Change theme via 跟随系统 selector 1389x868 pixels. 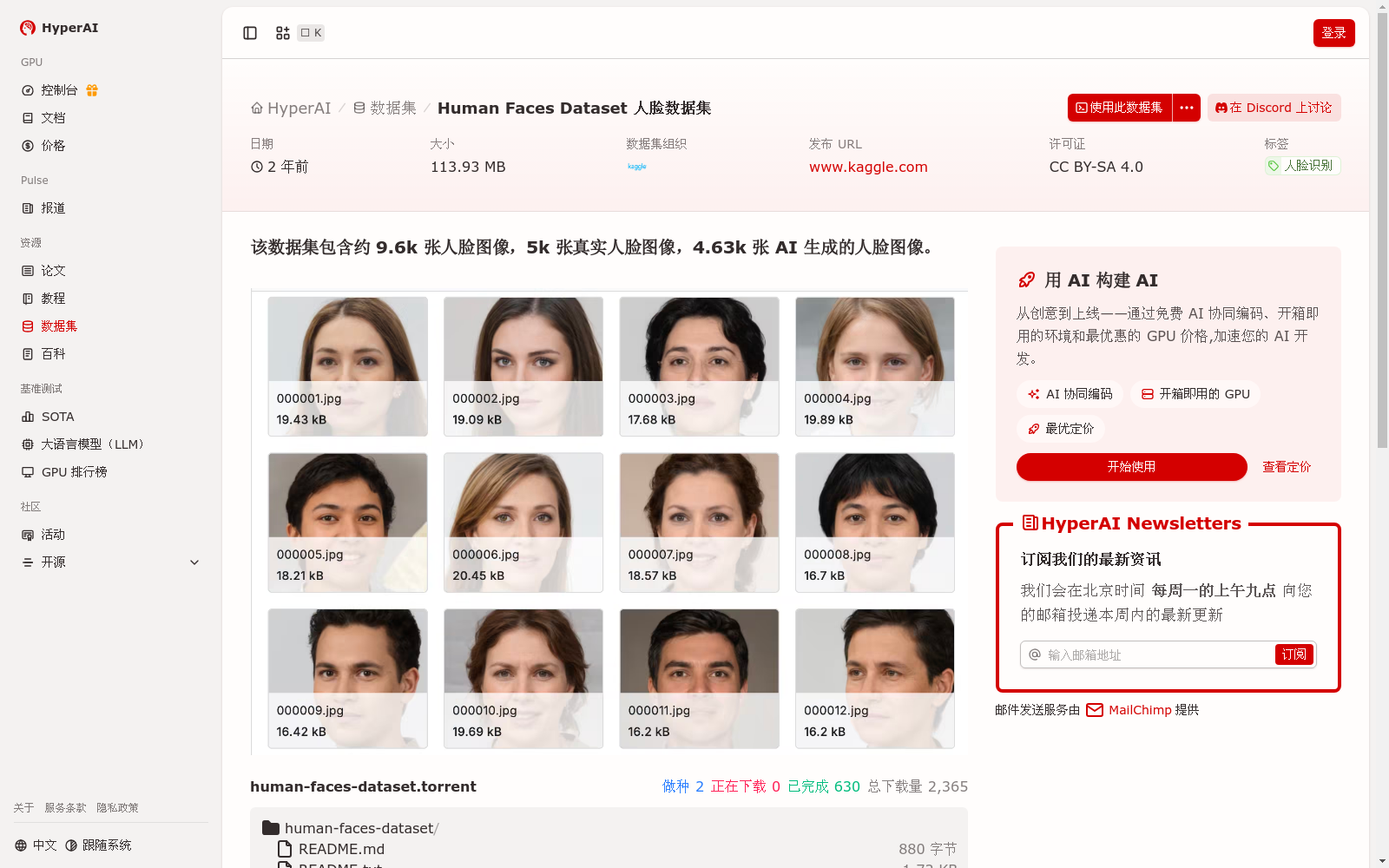pyautogui.click(x=98, y=845)
